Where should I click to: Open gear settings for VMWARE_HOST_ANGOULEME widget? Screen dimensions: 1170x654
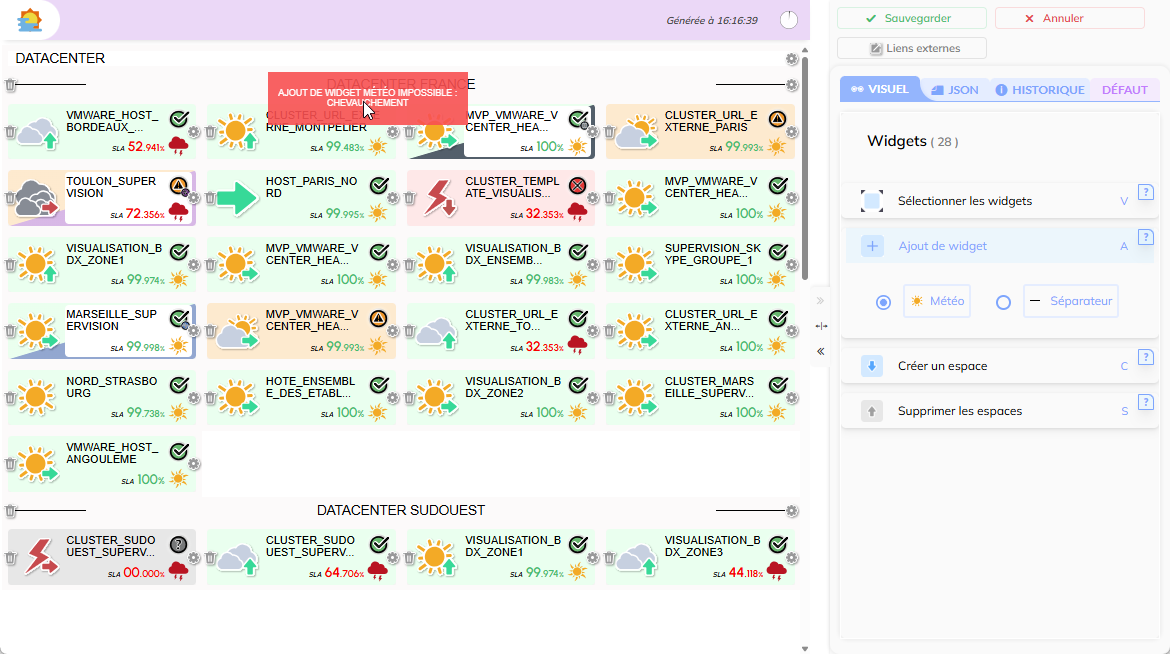[x=194, y=464]
